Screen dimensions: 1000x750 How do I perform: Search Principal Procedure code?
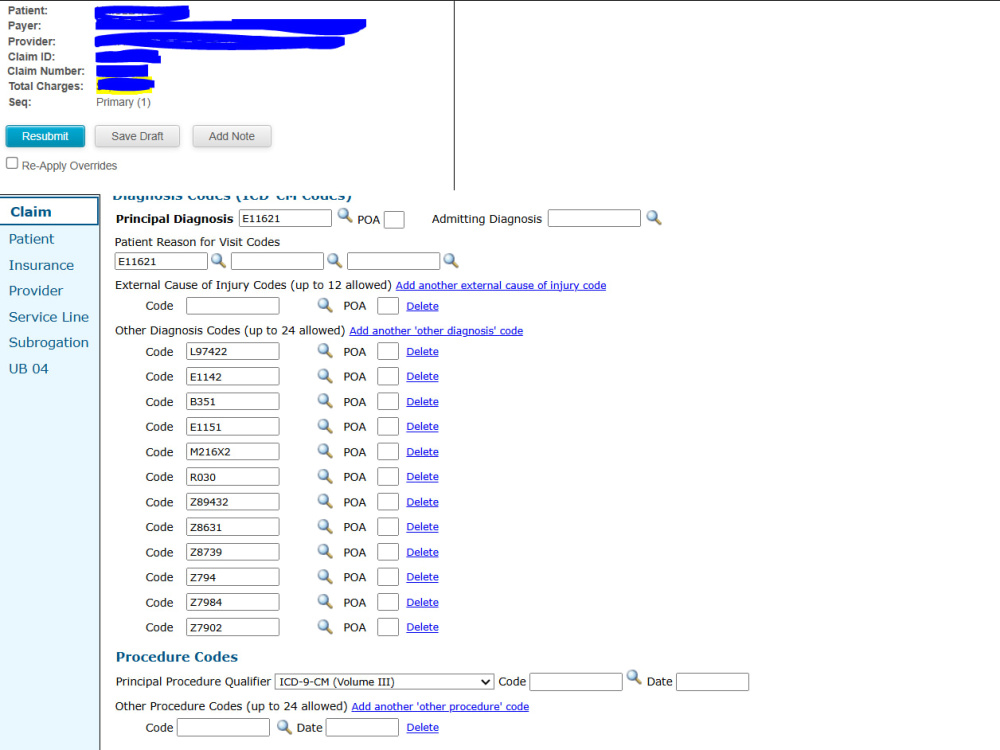[x=634, y=677]
